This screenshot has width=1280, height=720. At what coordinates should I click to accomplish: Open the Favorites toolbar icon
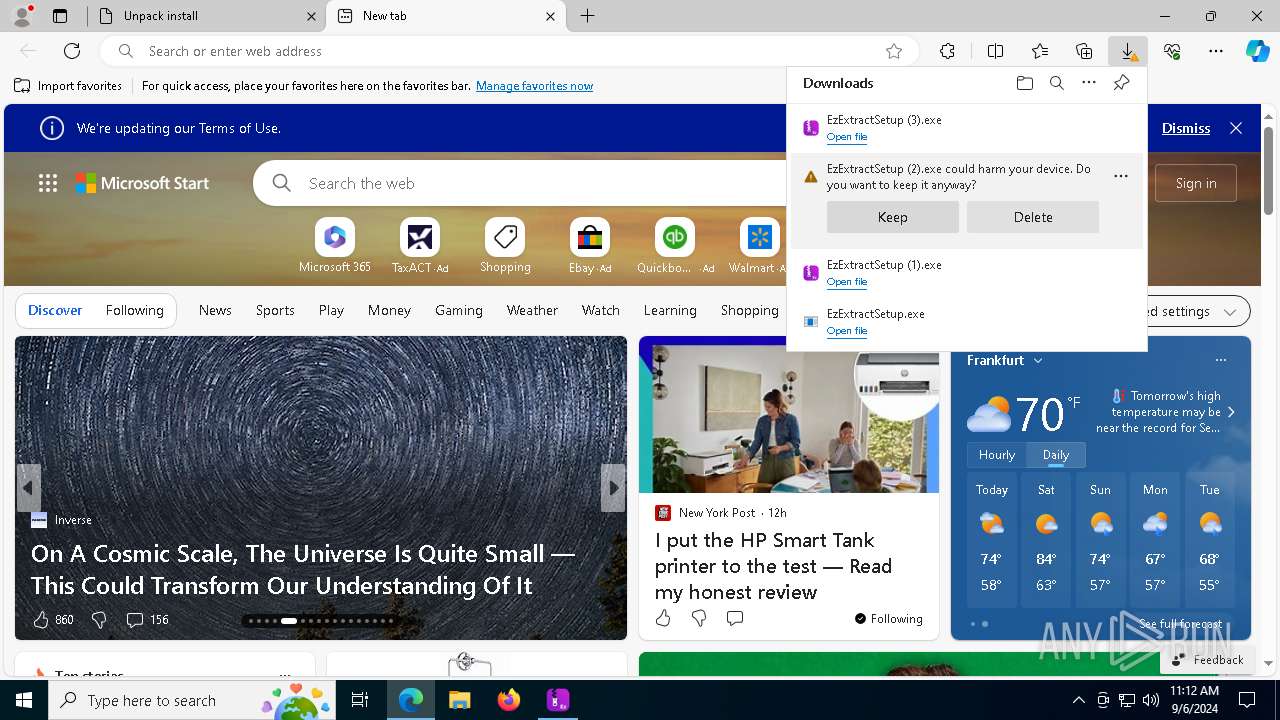tap(1040, 51)
